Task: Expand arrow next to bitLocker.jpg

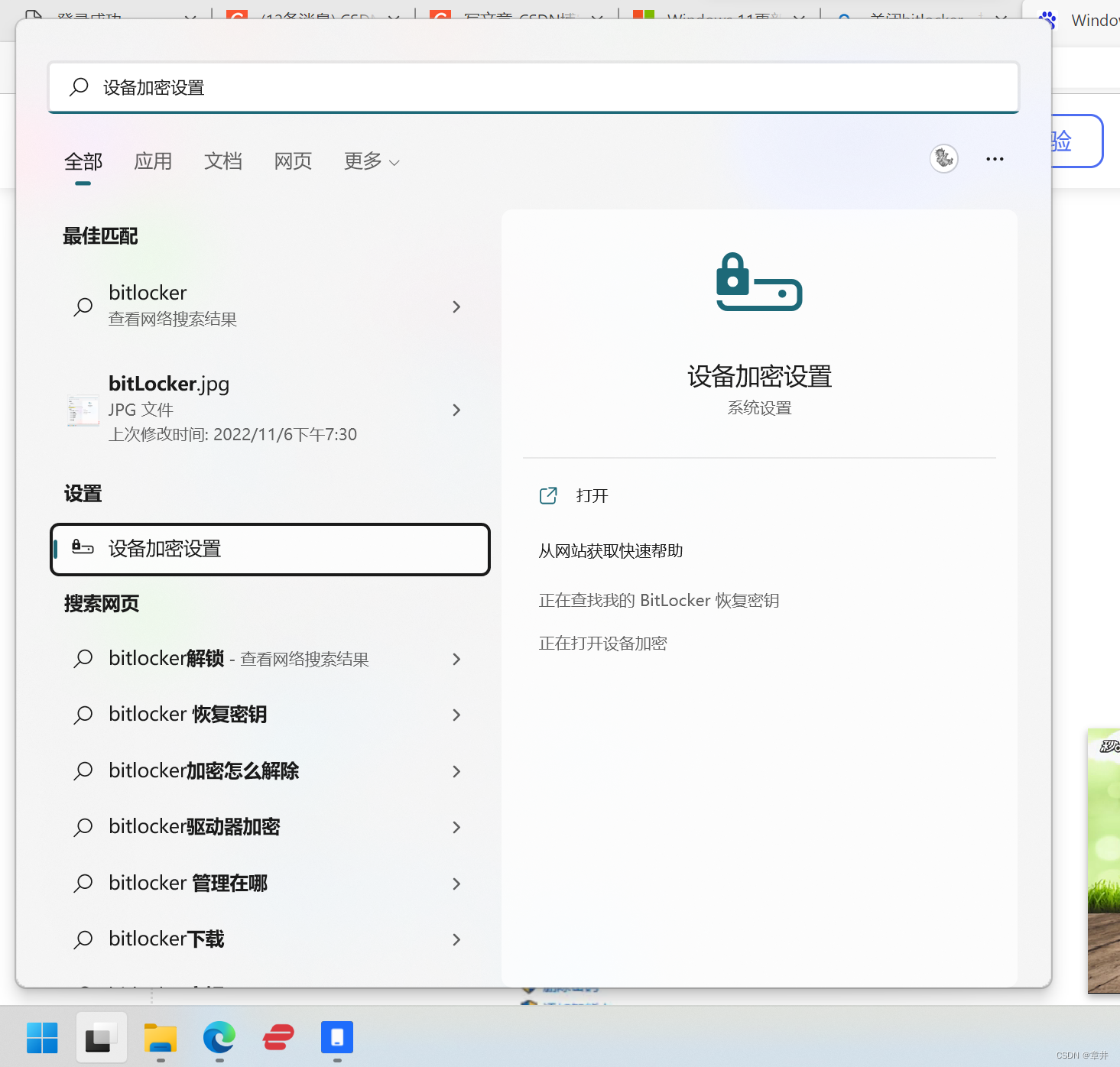Action: [x=456, y=410]
